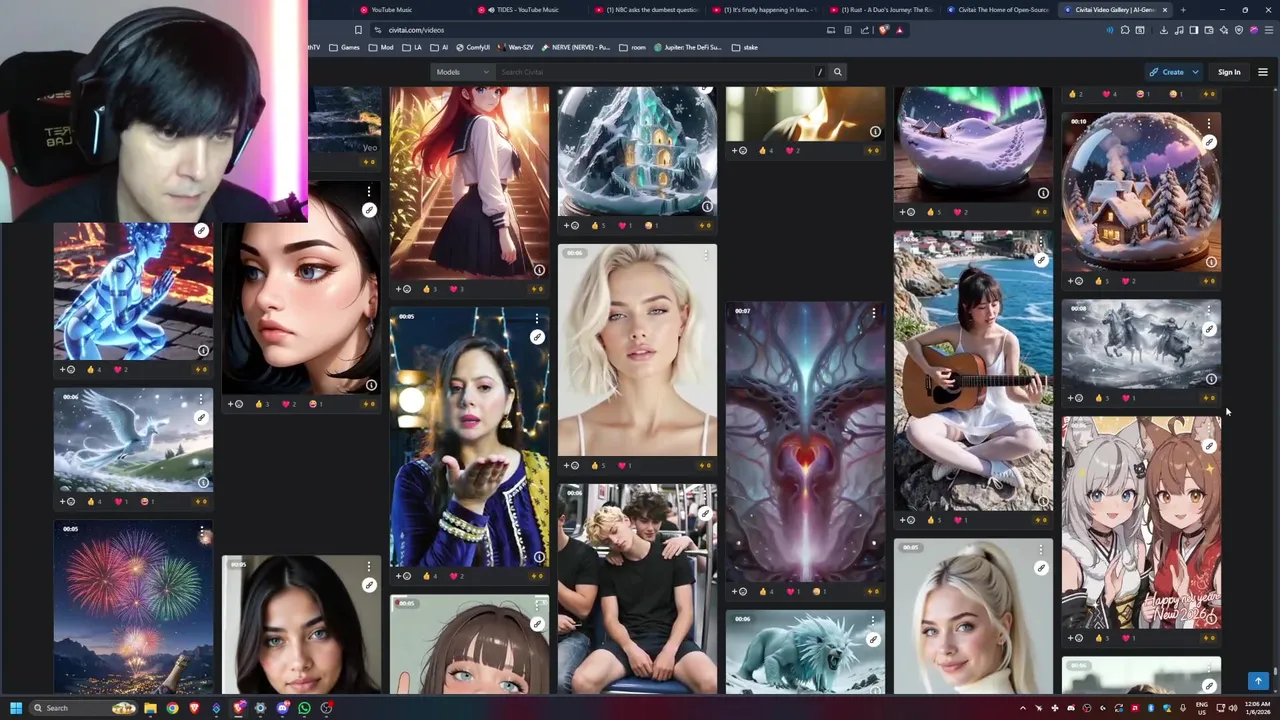Click link icon on anime cat girls card
Image resolution: width=1280 pixels, height=720 pixels.
click(x=1209, y=447)
